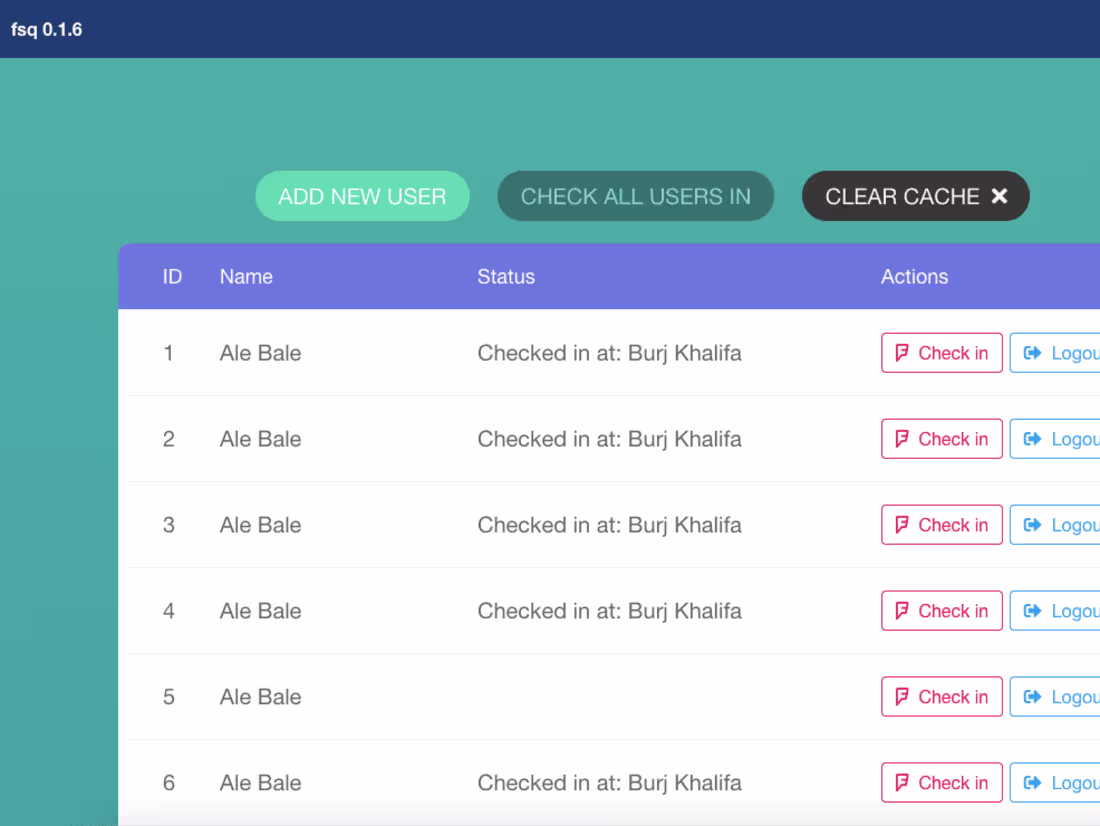Click the flag icon on row 1's Check in button
The image size is (1100, 826).
tap(900, 353)
